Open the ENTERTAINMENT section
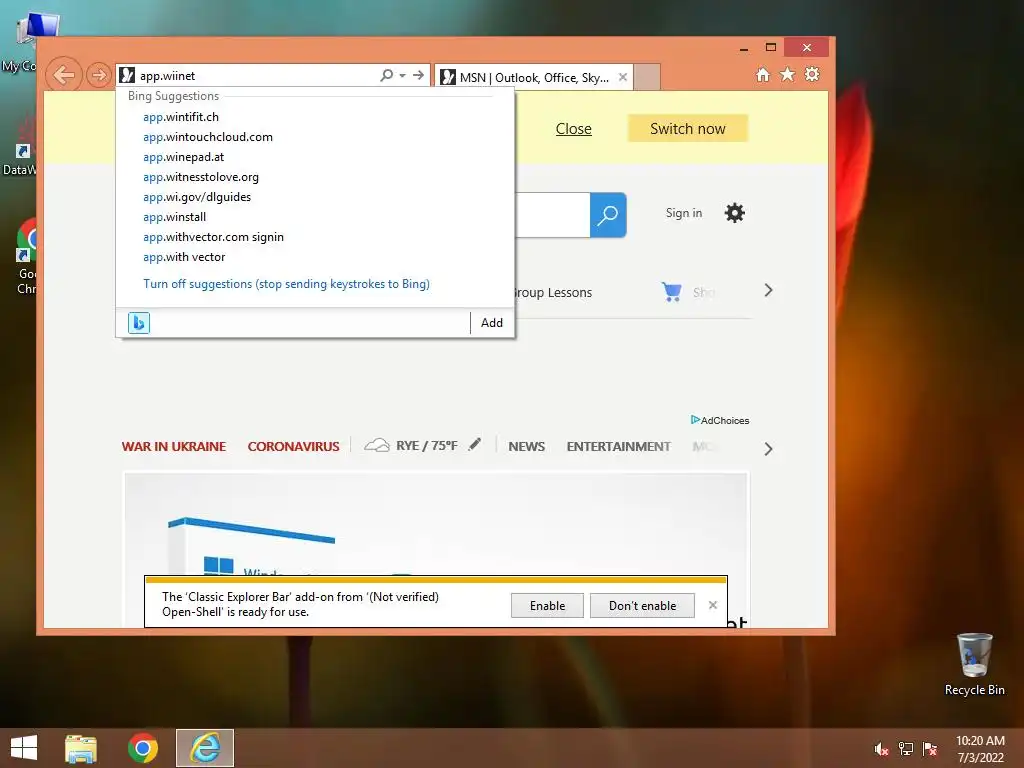 618,447
